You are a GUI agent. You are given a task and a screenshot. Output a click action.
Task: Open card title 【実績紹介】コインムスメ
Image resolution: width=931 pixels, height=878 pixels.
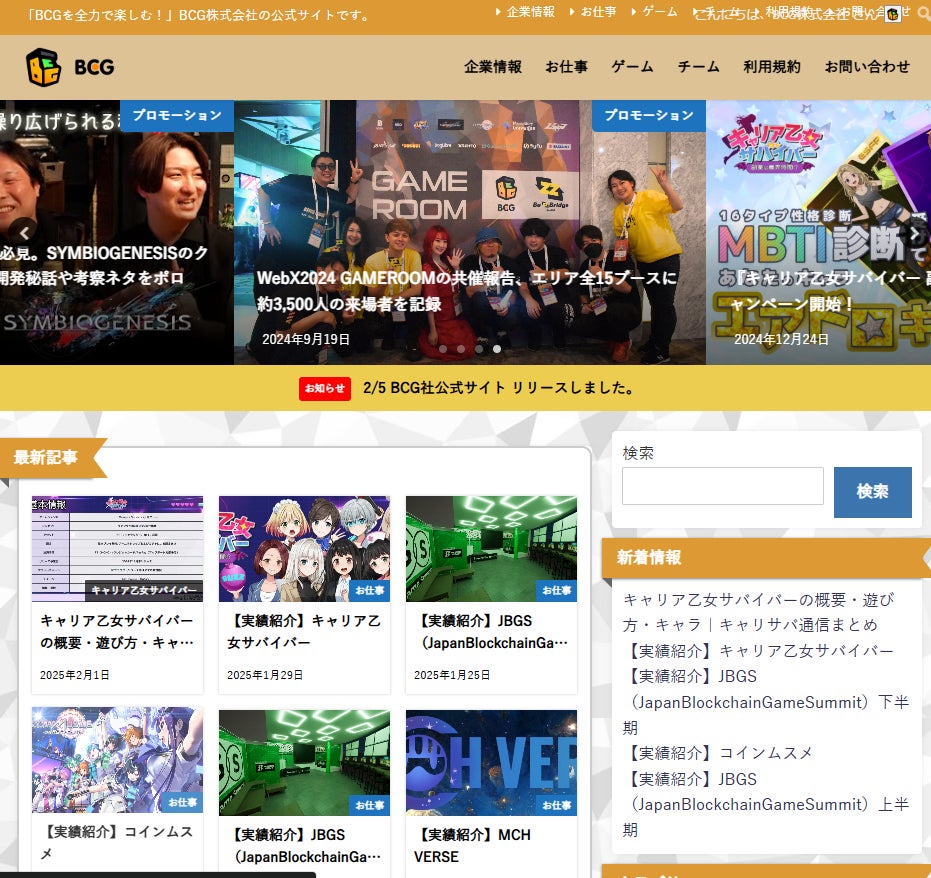[x=117, y=842]
